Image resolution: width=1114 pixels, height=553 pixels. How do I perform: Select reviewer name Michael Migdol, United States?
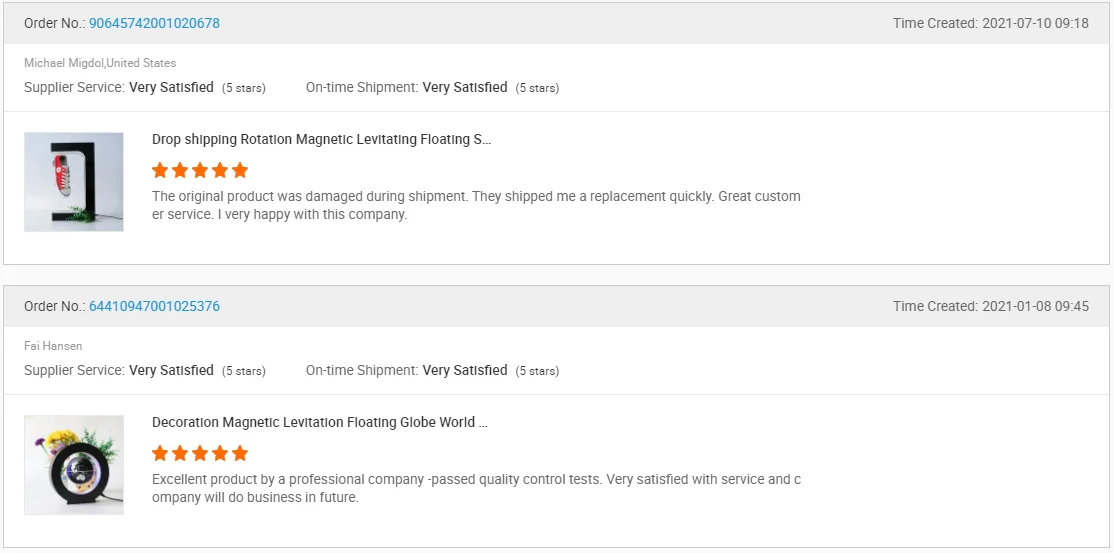tap(100, 63)
